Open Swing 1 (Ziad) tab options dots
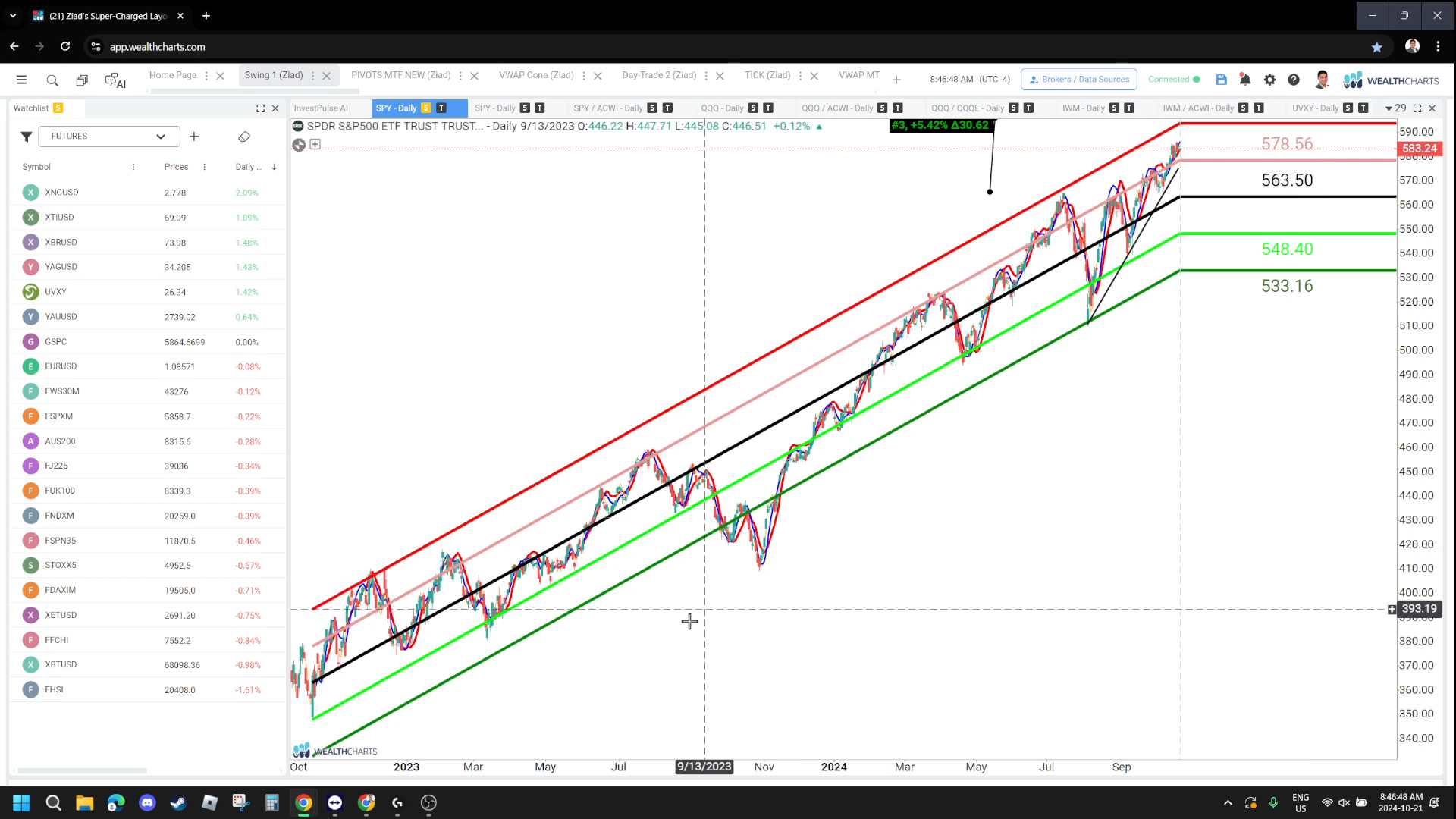The height and width of the screenshot is (819, 1456). 312,76
